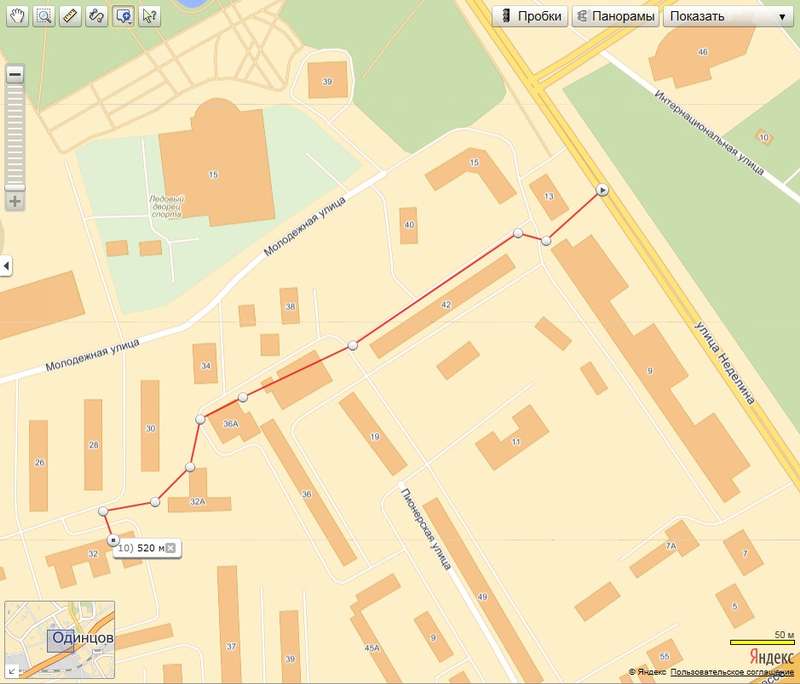Toggle the Панорамы street view layer
The height and width of the screenshot is (684, 800).
pos(615,17)
